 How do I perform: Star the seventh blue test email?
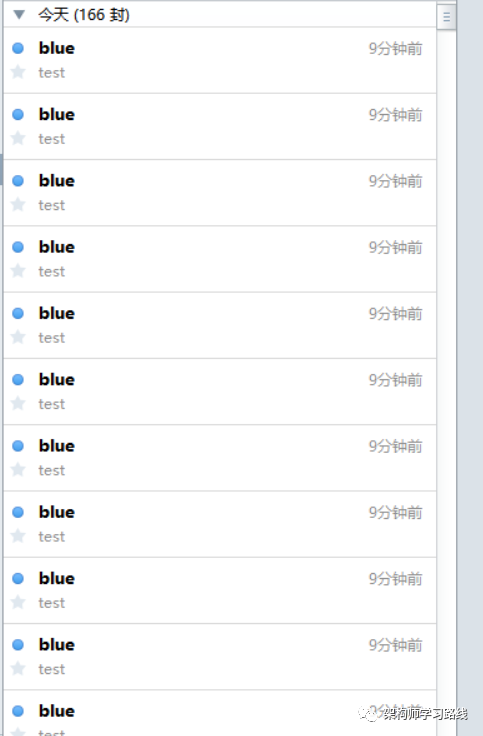click(x=18, y=469)
